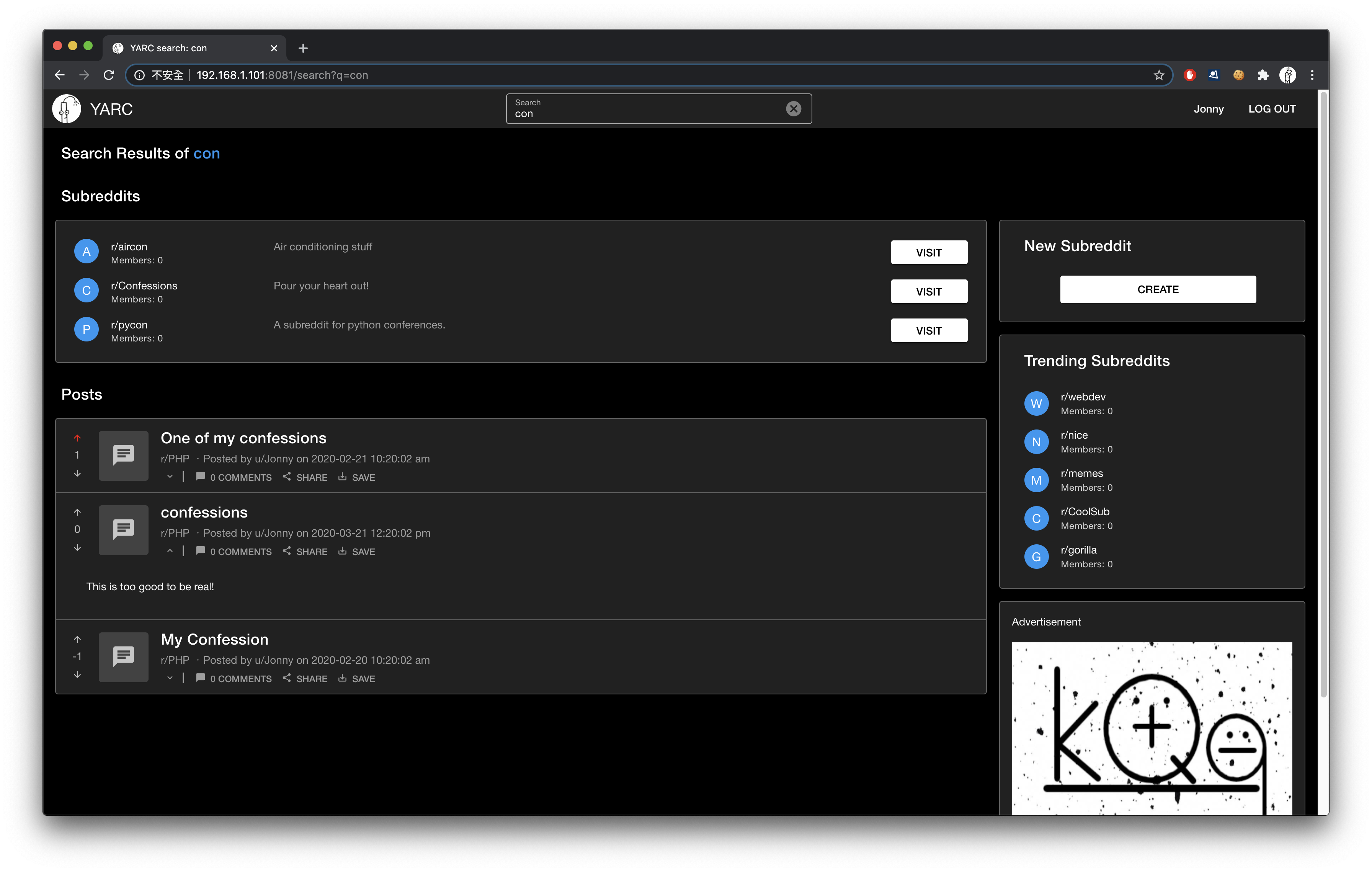Click the r/Confessions avatar icon
Viewport: 1372px width, 872px height.
tap(87, 291)
